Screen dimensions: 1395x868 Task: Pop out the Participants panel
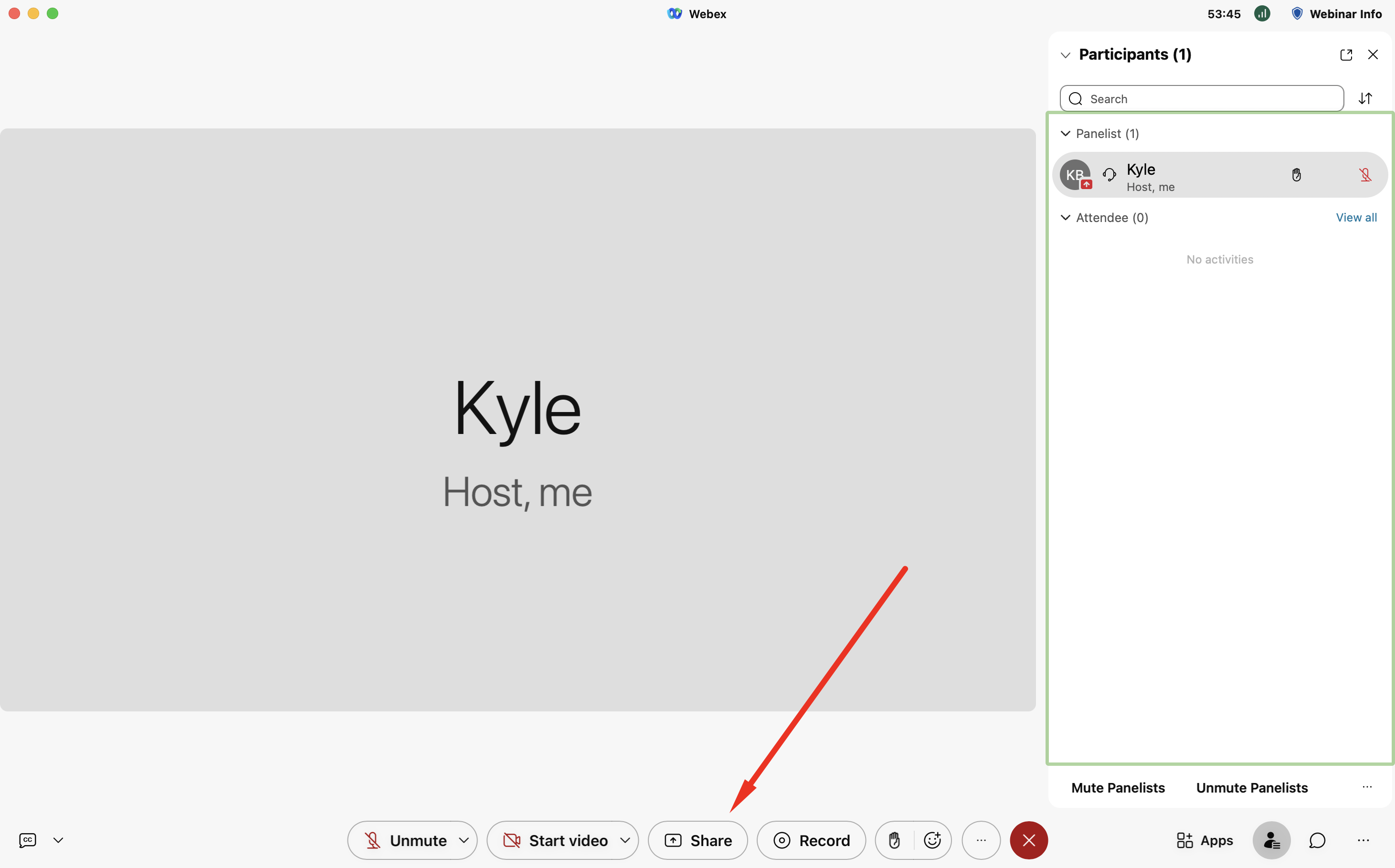pyautogui.click(x=1346, y=54)
